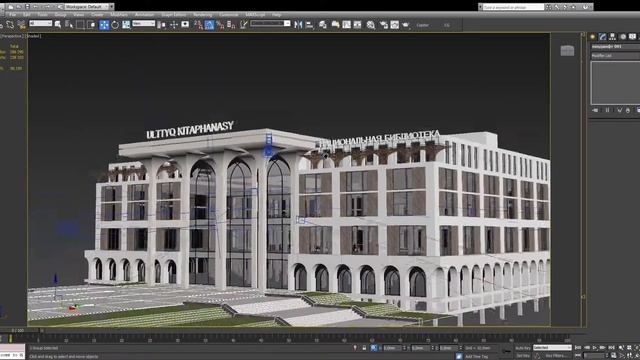Screen dimensions: 640x360
Task: Open the Group menu
Action: 60,15
